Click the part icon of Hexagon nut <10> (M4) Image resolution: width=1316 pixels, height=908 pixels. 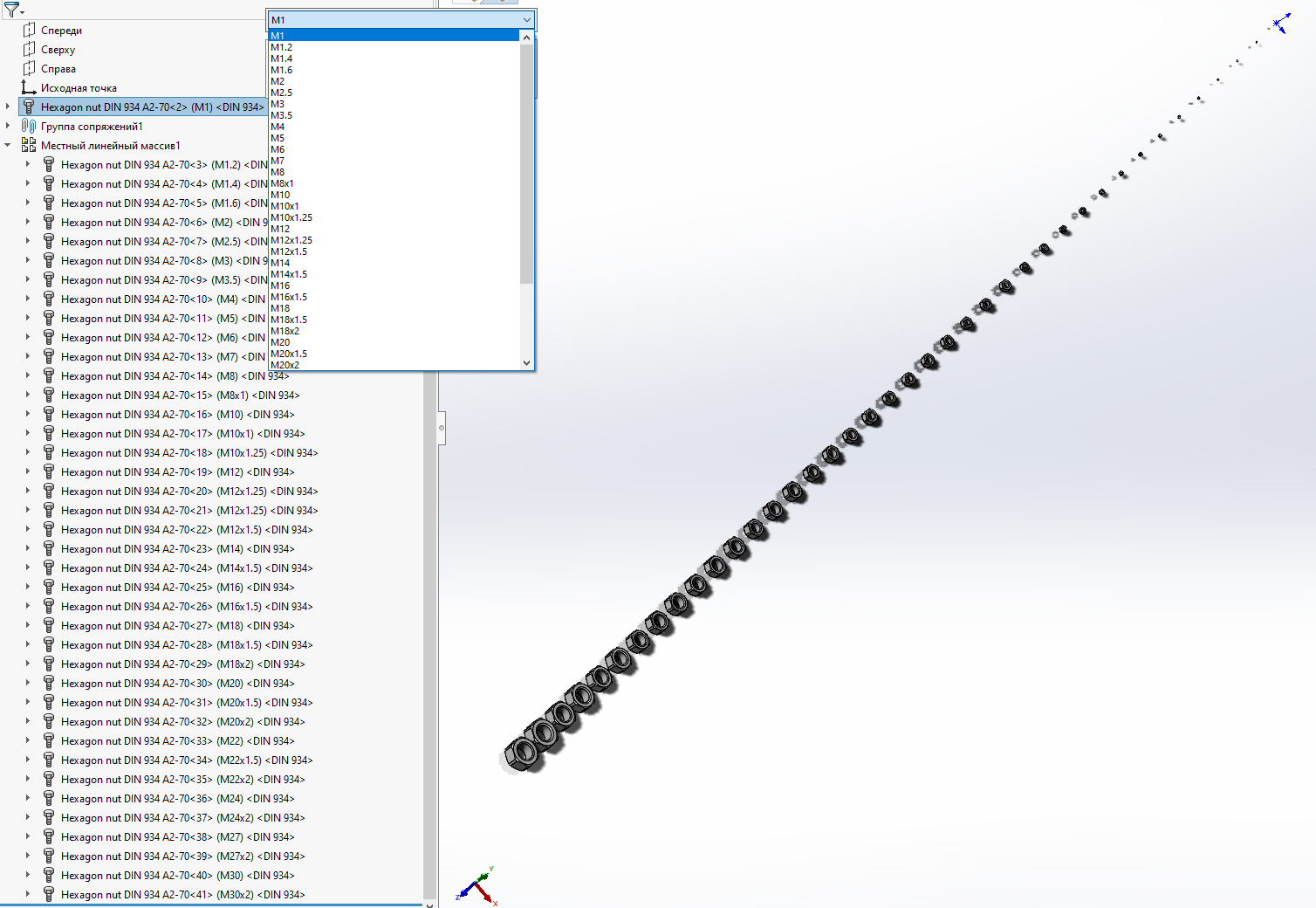(49, 299)
